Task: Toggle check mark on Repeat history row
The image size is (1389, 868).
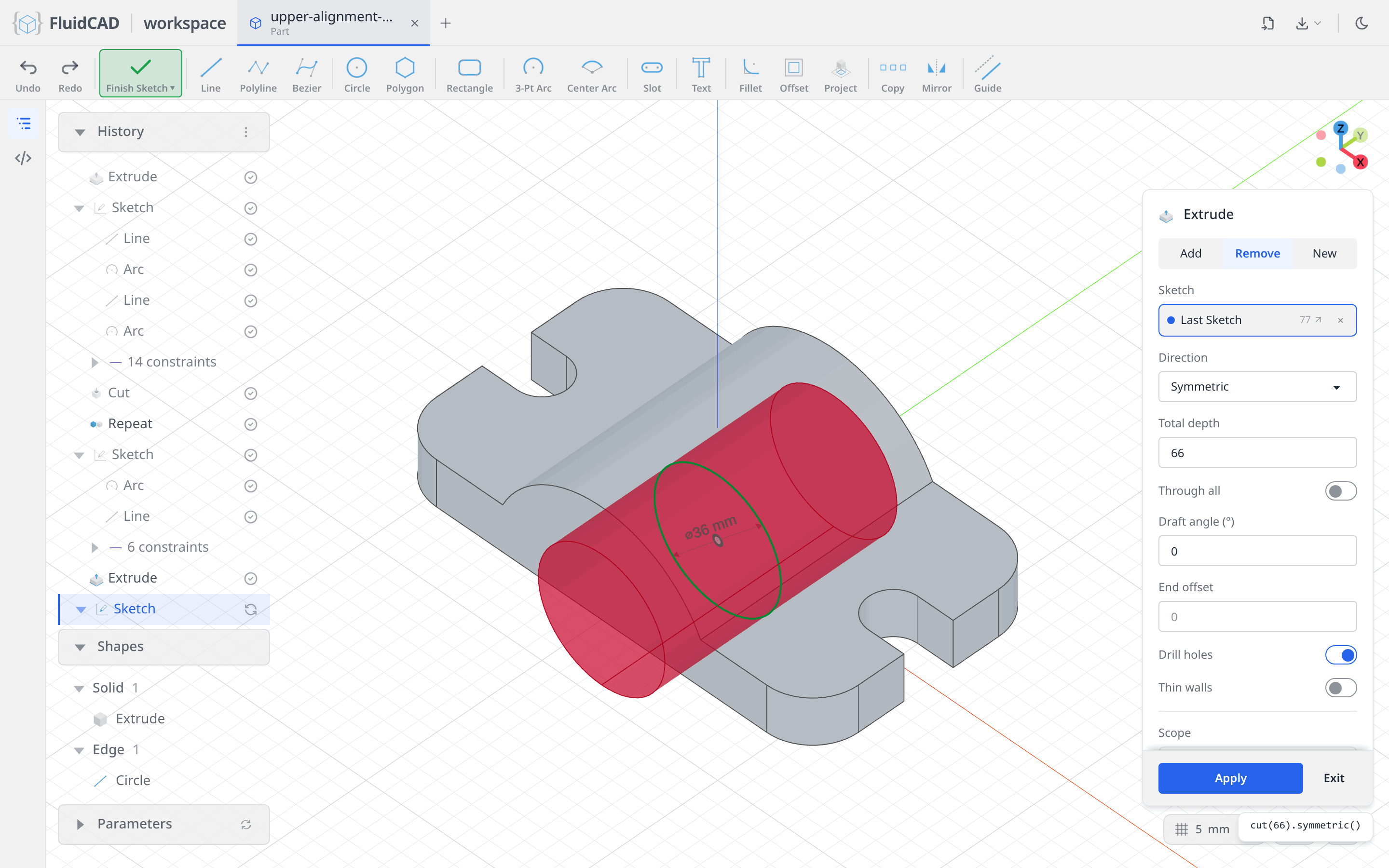Action: [x=250, y=424]
